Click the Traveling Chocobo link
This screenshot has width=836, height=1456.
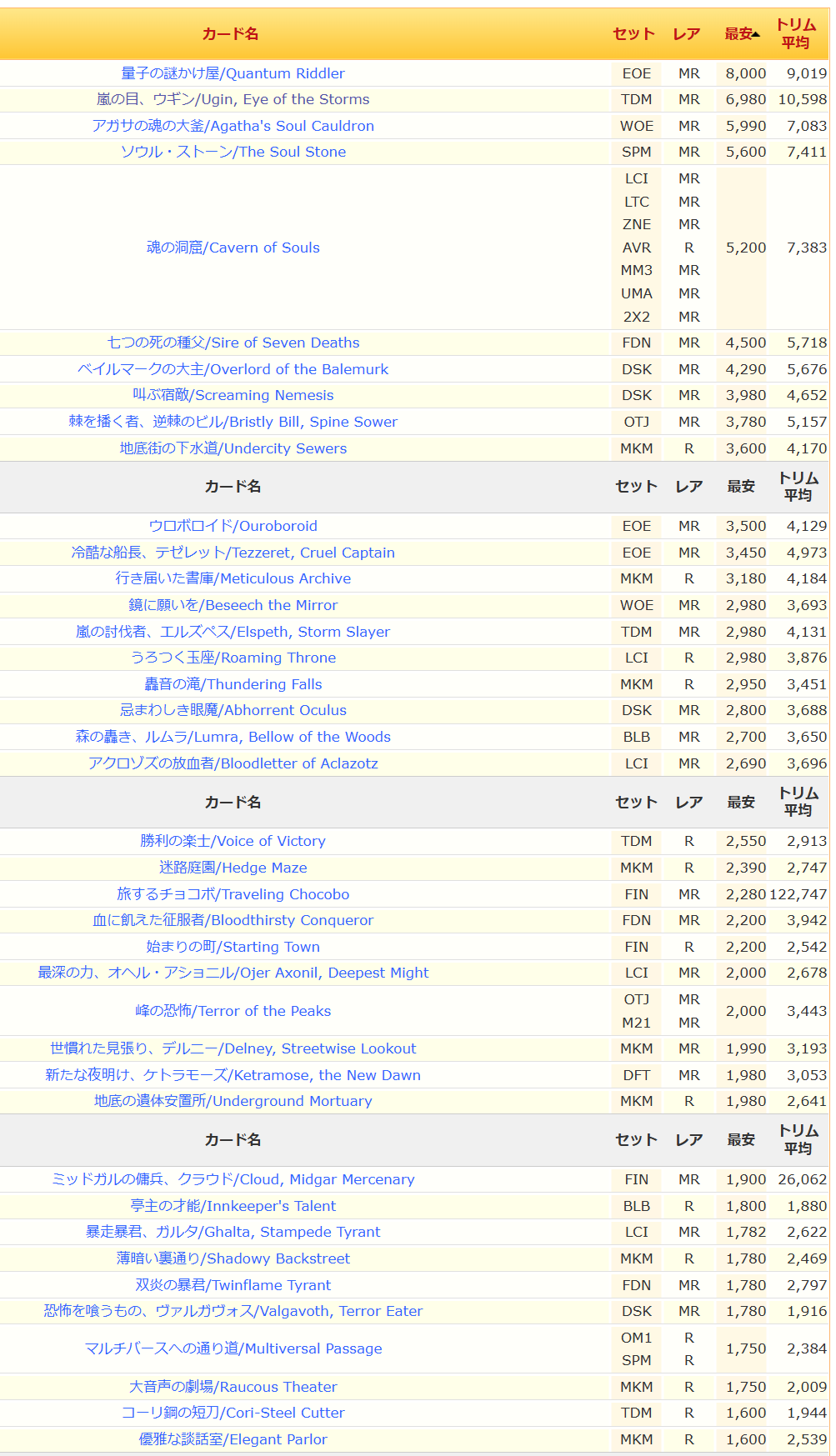click(x=233, y=894)
